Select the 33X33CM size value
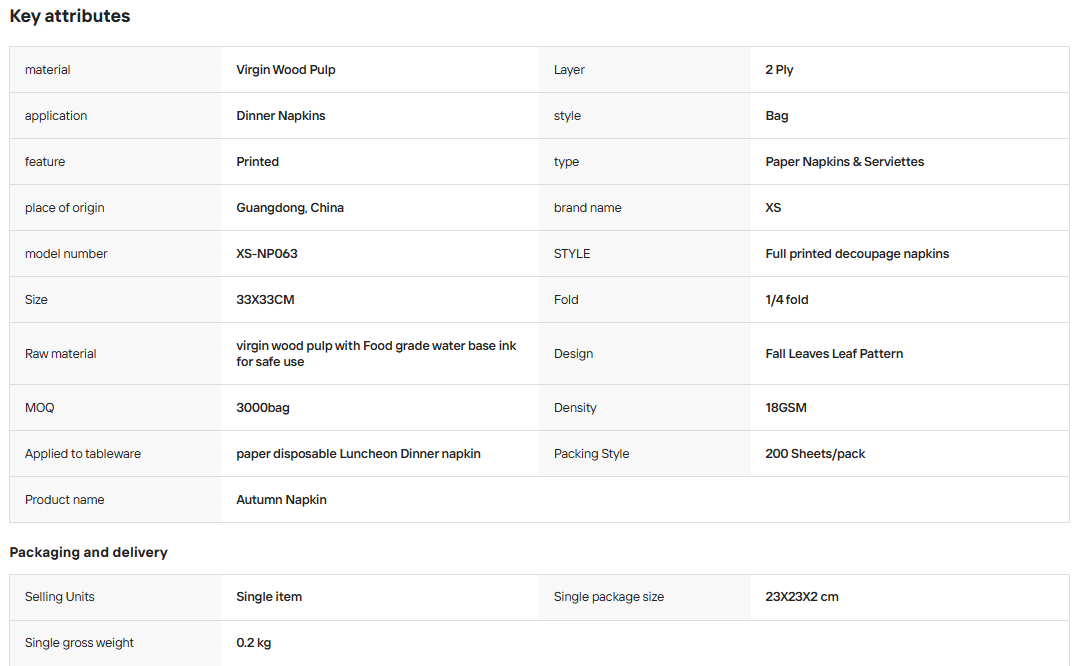Screen dimensions: 1077x666 click(x=265, y=300)
